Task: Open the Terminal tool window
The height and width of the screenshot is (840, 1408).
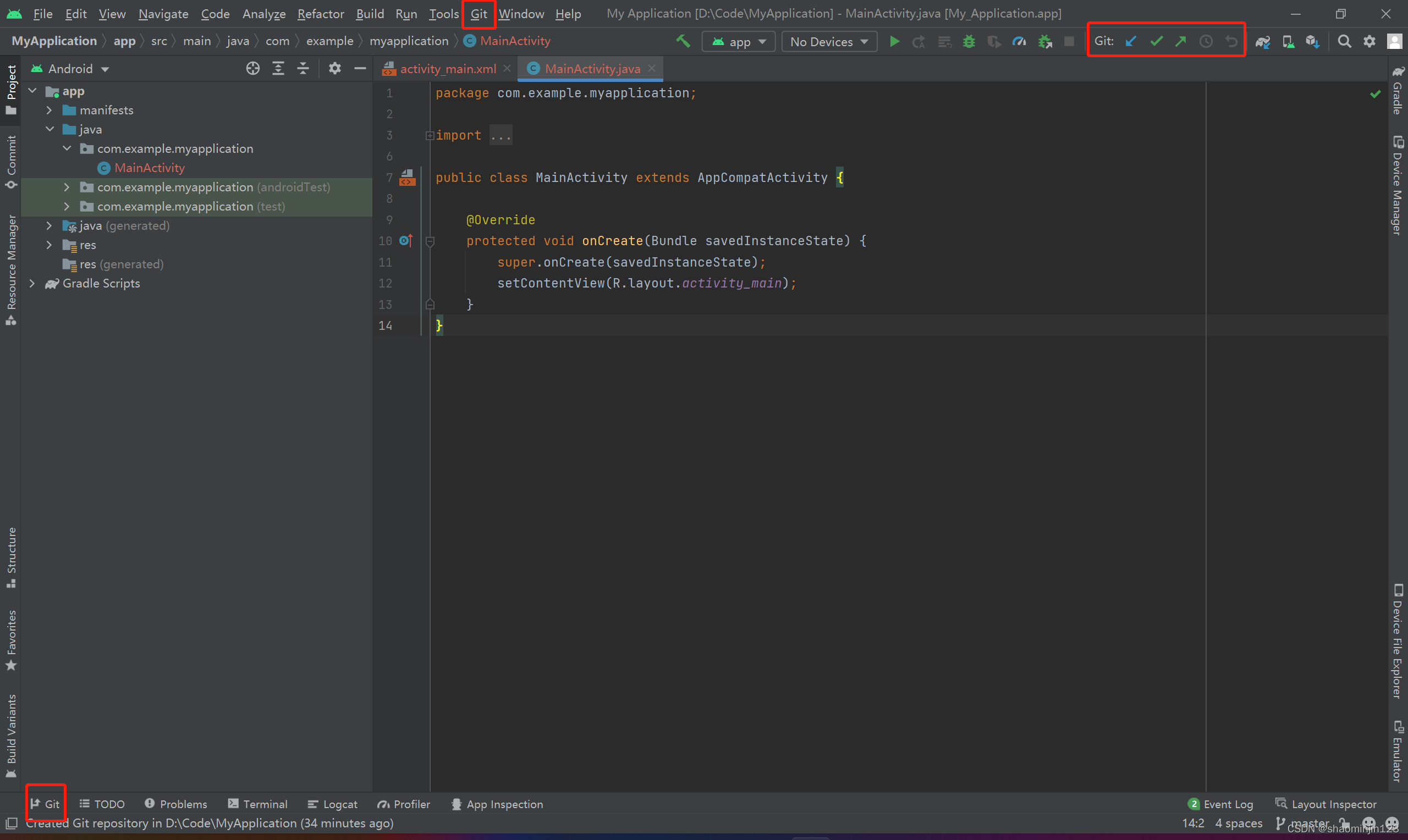Action: (x=257, y=804)
